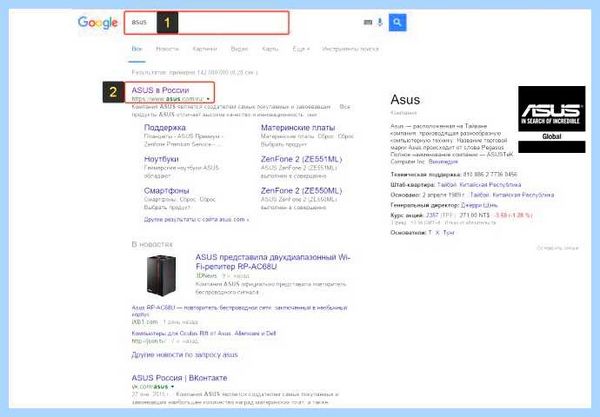
Task: Open the Oculus Rift computers news link
Action: (x=204, y=333)
